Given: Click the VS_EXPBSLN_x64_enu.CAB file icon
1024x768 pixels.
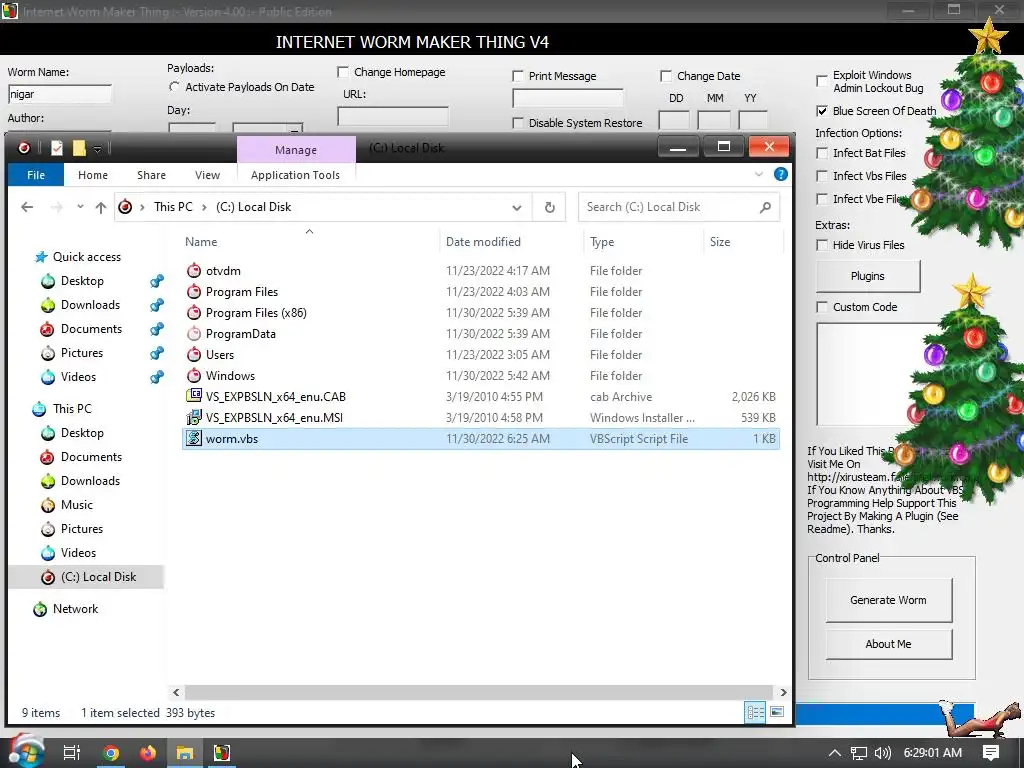Looking at the screenshot, I should tap(193, 396).
